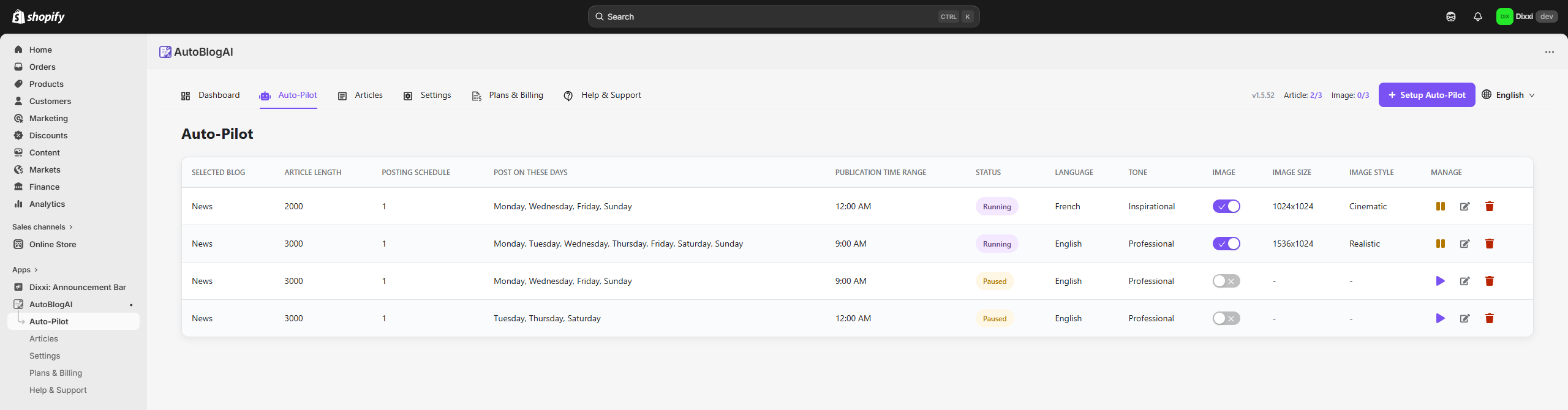Resume the Tuesday, Thursday, Saturday paused row

[1441, 318]
